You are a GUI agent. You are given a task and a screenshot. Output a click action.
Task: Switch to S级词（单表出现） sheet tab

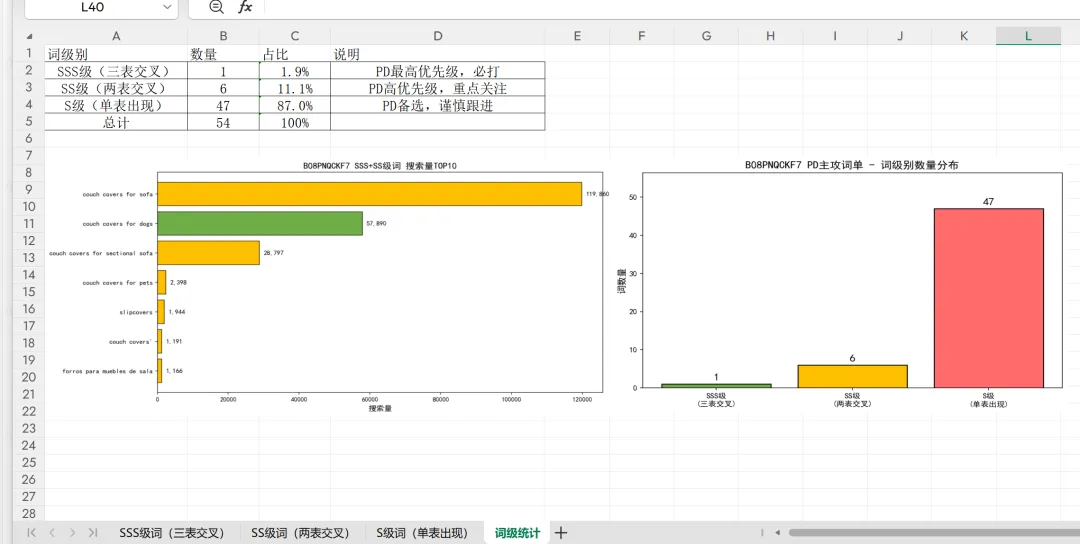422,532
